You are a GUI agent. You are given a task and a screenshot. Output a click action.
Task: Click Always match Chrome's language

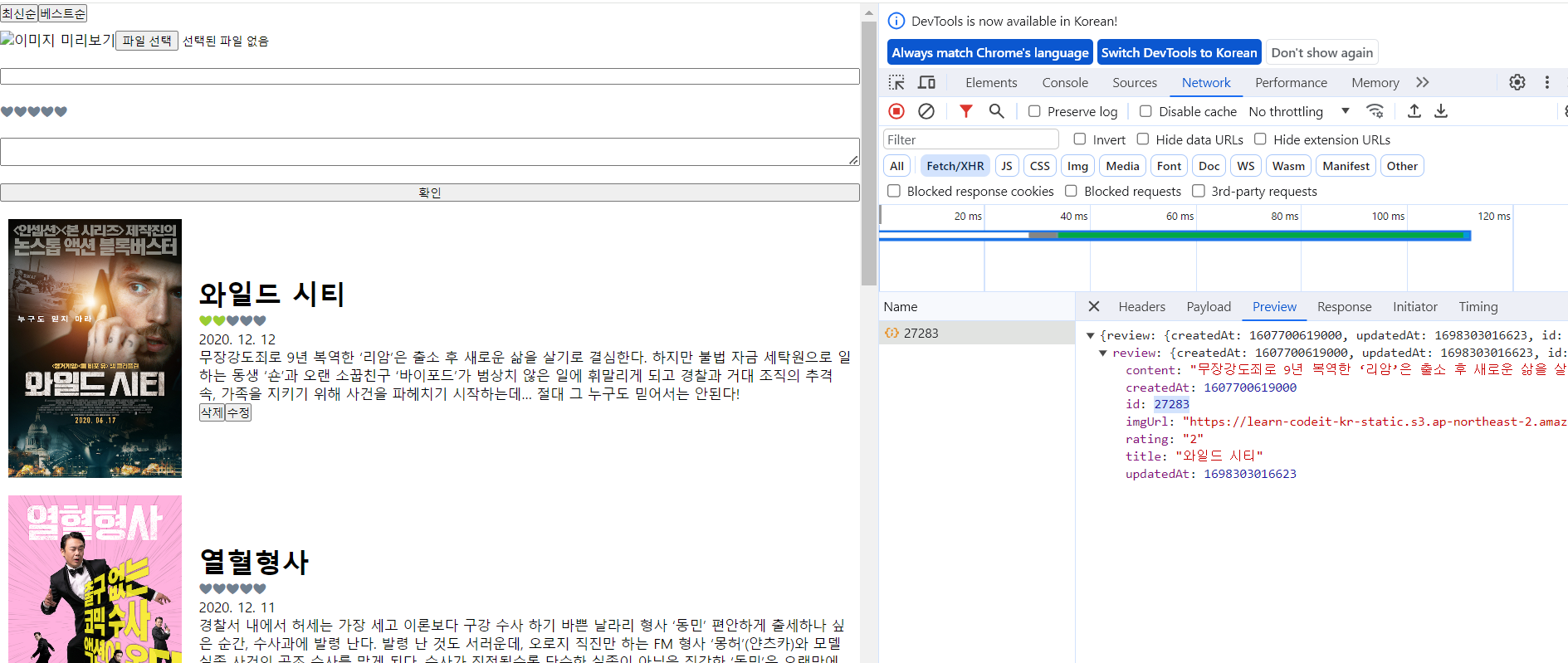tap(989, 52)
